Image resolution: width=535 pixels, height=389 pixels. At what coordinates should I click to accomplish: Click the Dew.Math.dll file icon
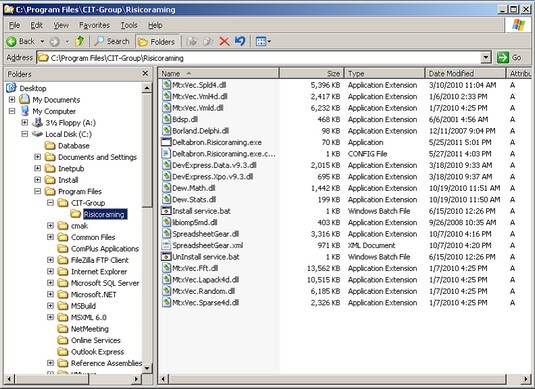(166, 188)
